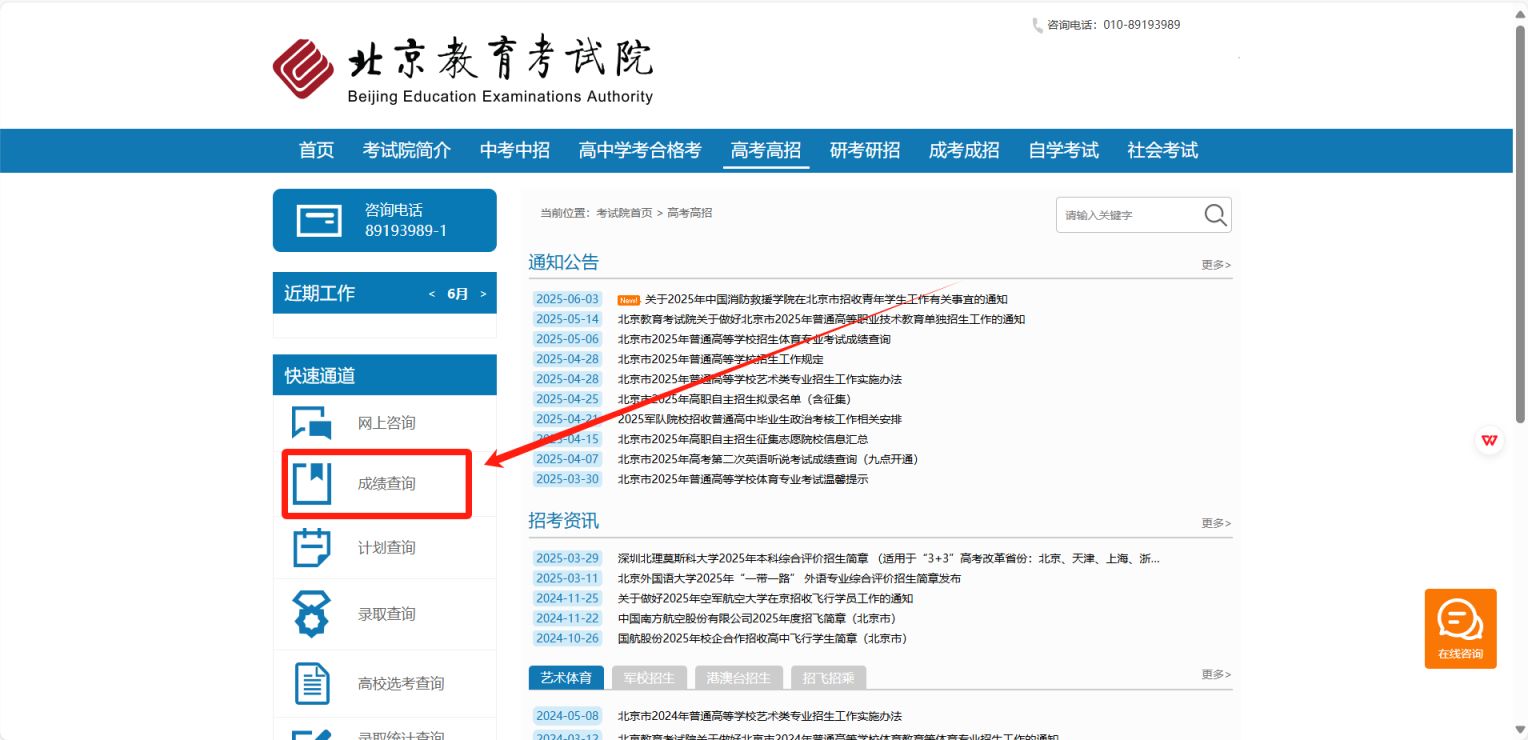
Task: Open the 高中学考合格考 navigation item
Action: tap(640, 150)
